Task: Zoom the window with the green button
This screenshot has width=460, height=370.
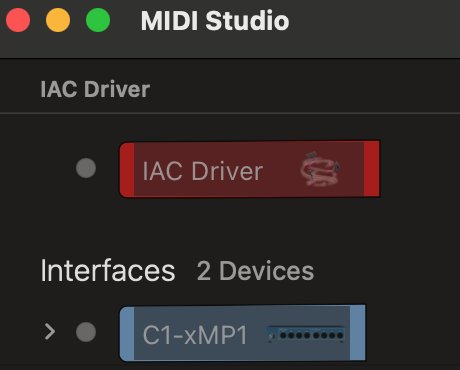Action: coord(98,20)
